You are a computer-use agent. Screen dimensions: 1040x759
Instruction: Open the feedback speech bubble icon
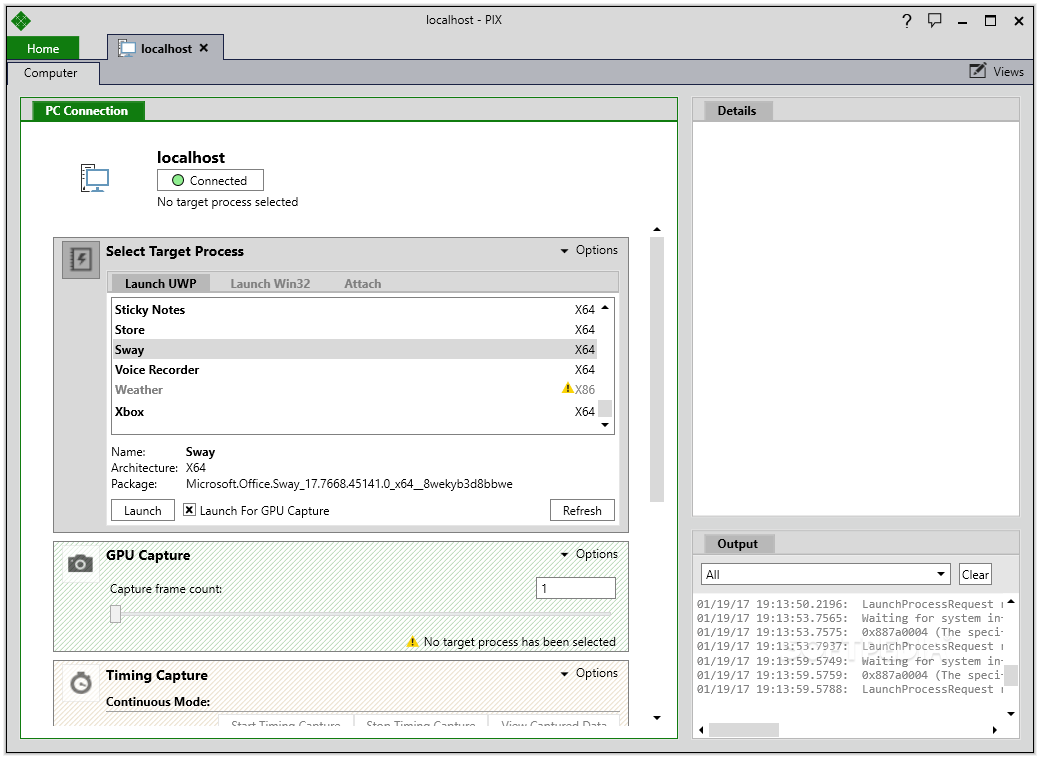pyautogui.click(x=935, y=21)
